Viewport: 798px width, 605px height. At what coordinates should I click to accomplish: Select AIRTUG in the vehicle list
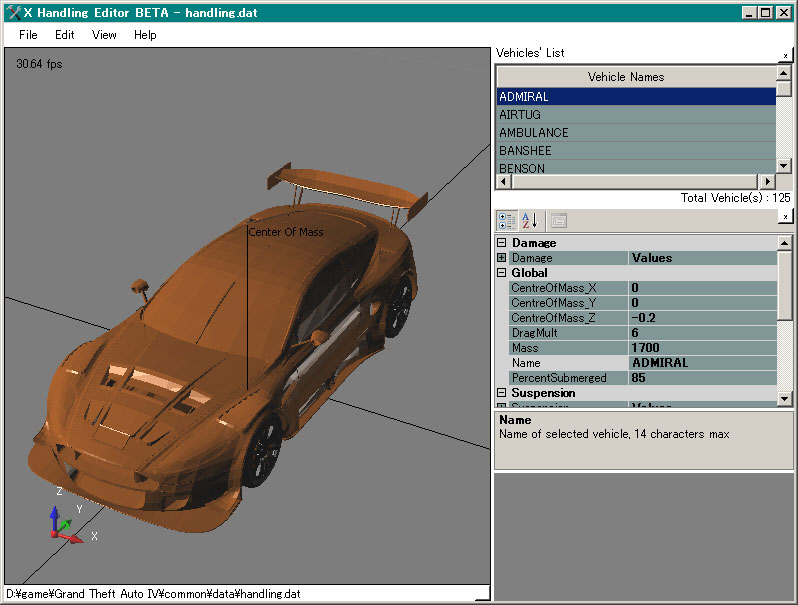point(636,114)
